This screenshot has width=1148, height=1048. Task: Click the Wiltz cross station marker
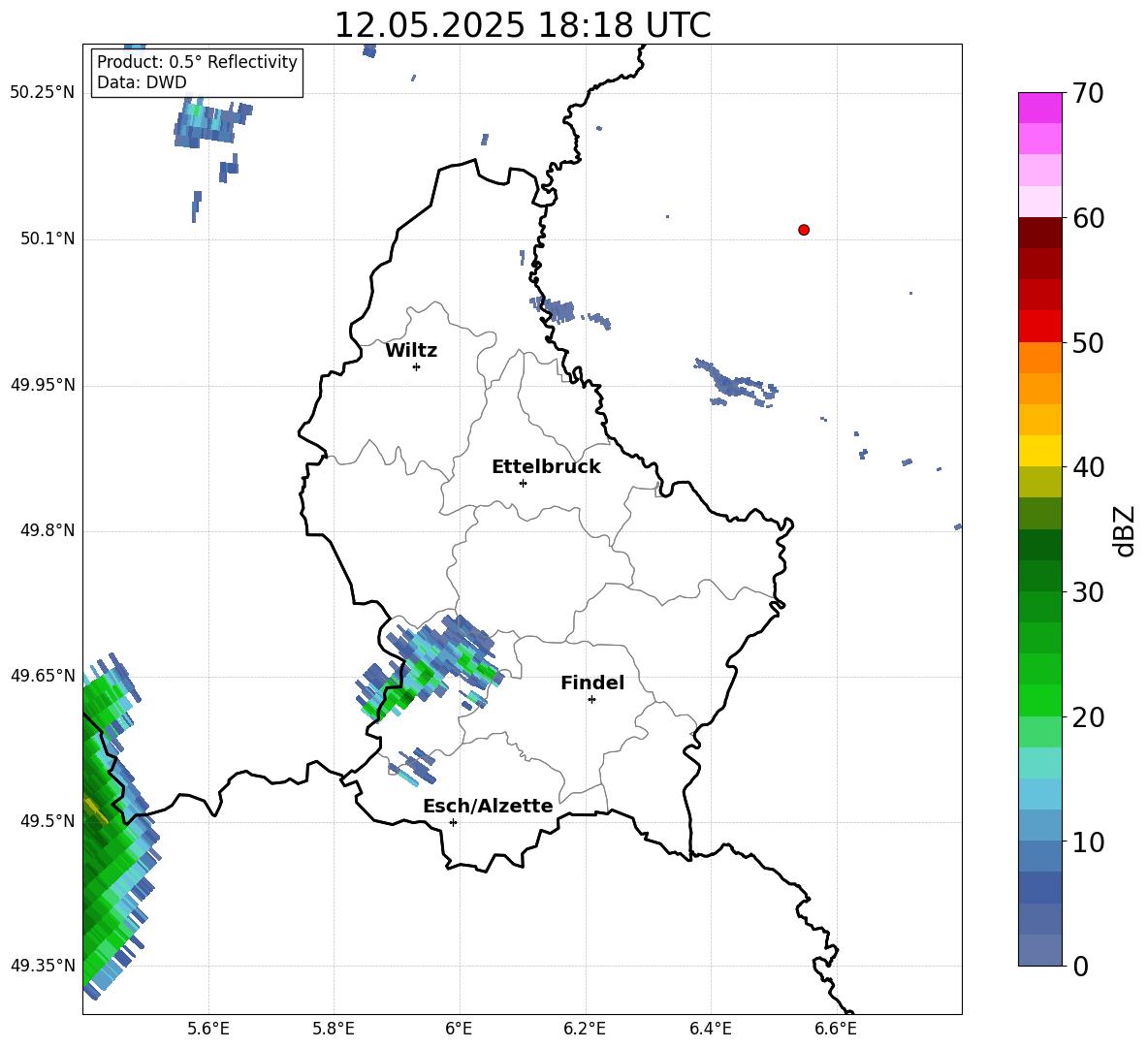pyautogui.click(x=417, y=366)
